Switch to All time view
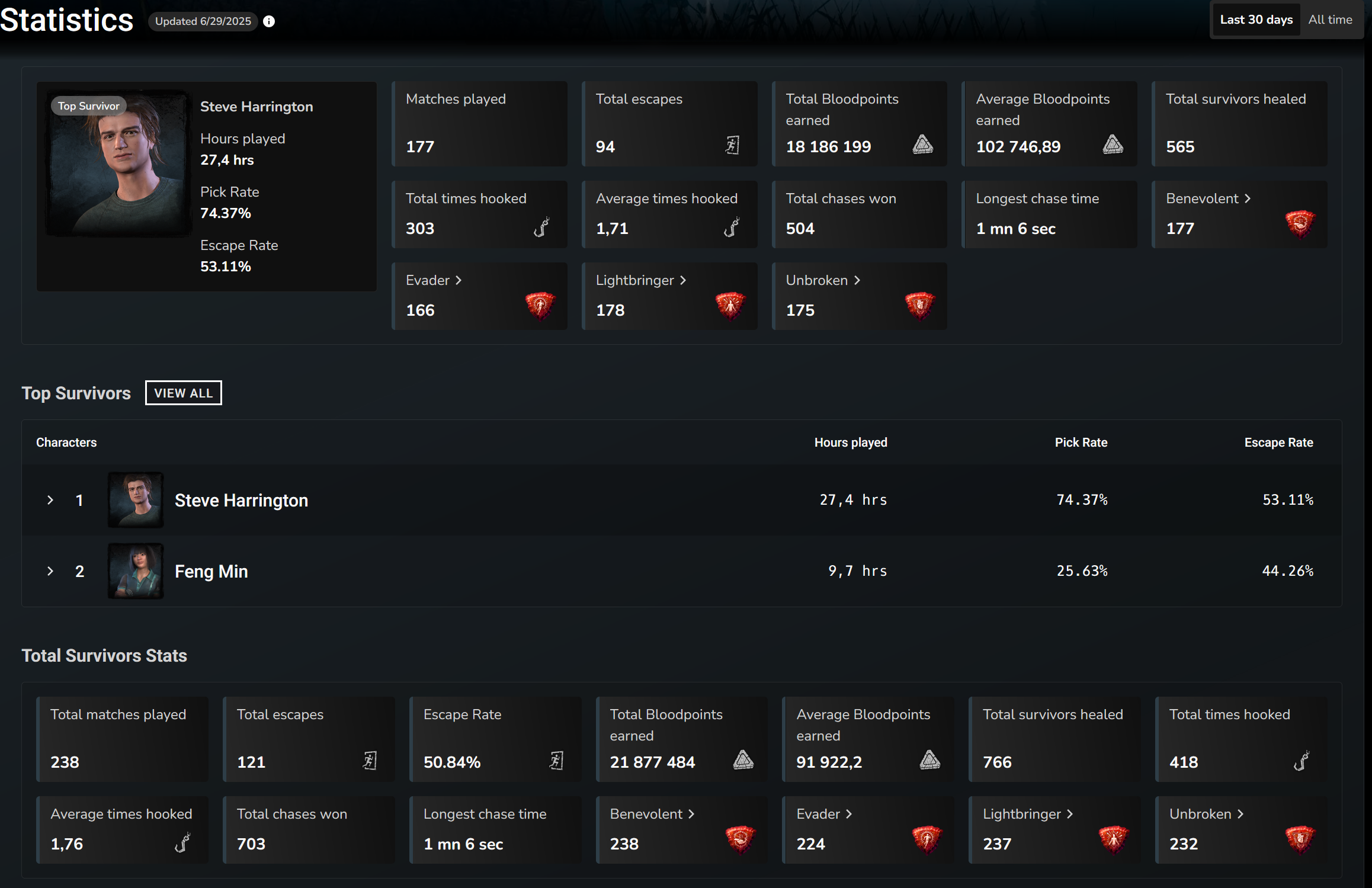The image size is (1372, 888). [1330, 20]
